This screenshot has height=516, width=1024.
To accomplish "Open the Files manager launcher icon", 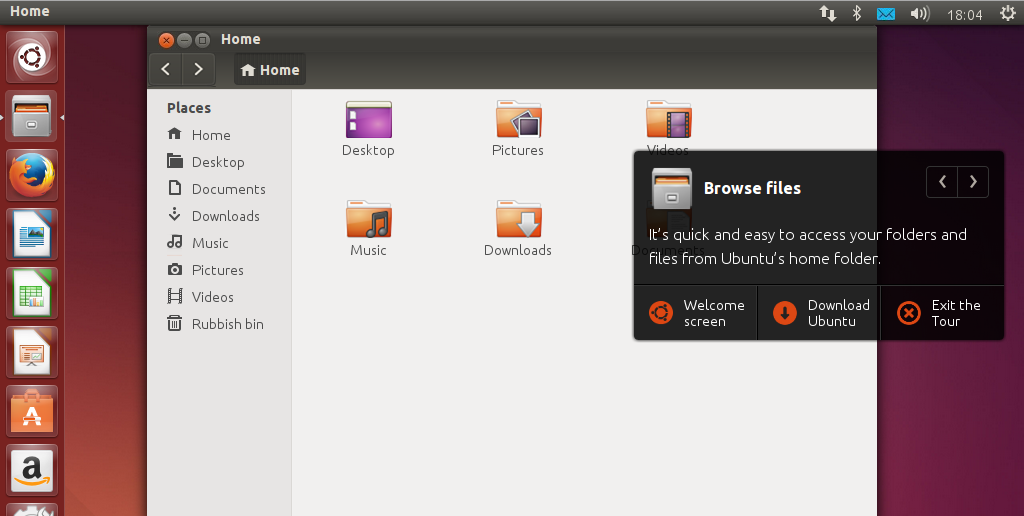I will pyautogui.click(x=32, y=116).
